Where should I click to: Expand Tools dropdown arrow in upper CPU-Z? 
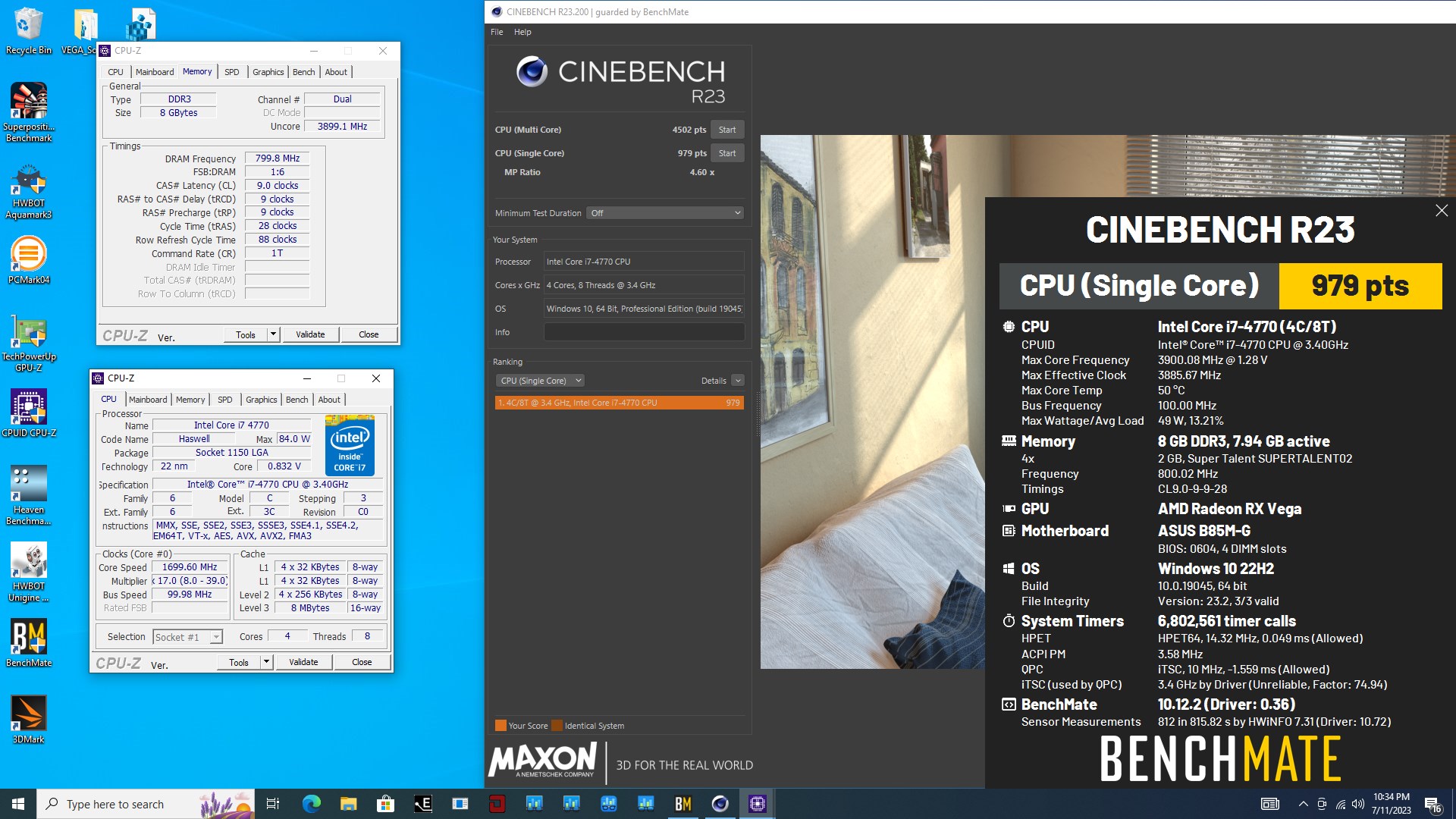(274, 334)
